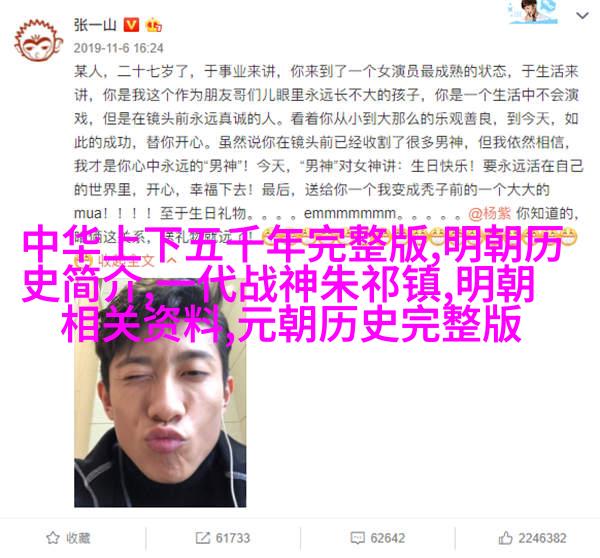Click the decorative card image beside chevron

click(533, 12)
